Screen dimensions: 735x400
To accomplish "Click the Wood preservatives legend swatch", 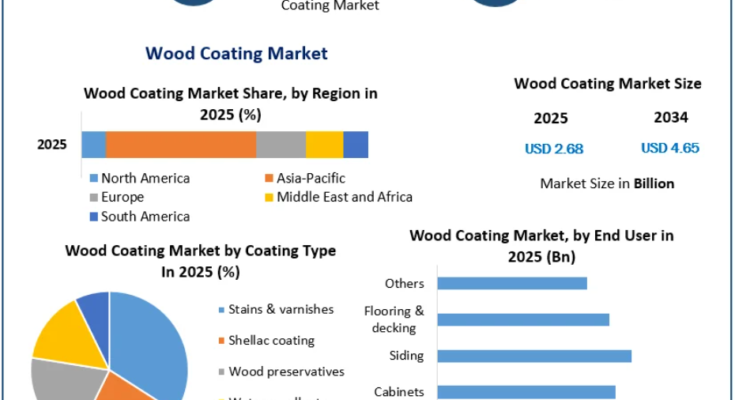I will pos(222,372).
